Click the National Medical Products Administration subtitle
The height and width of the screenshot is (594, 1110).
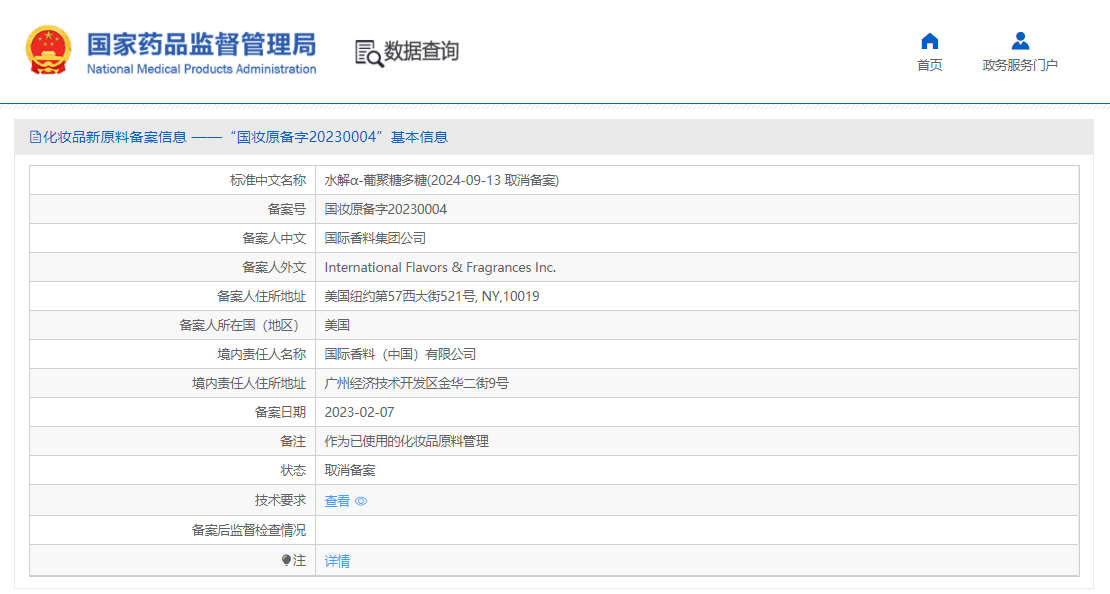click(201, 69)
